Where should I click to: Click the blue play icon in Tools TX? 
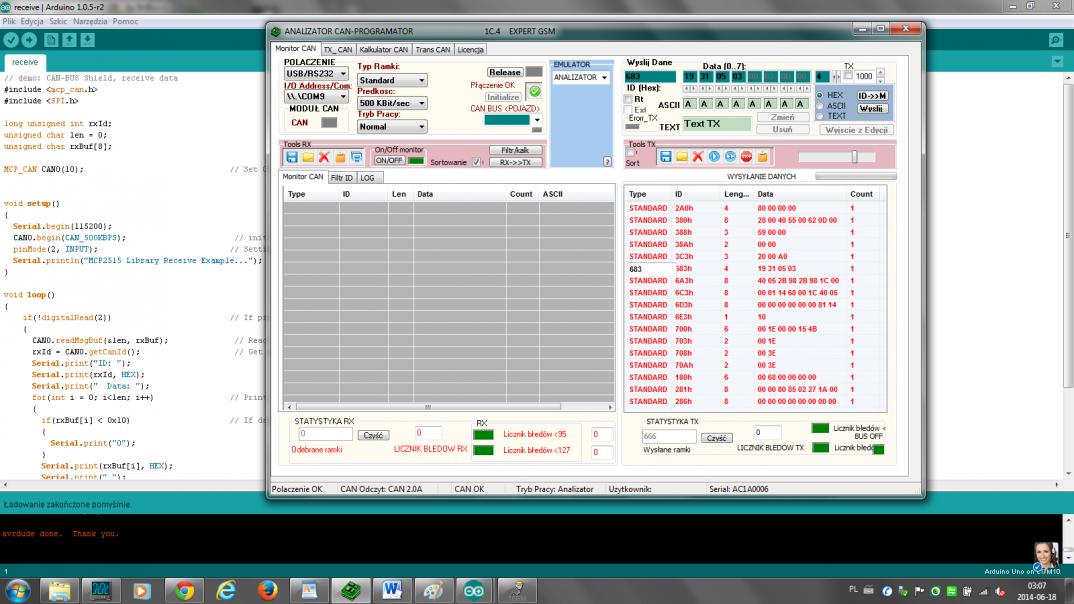point(714,157)
